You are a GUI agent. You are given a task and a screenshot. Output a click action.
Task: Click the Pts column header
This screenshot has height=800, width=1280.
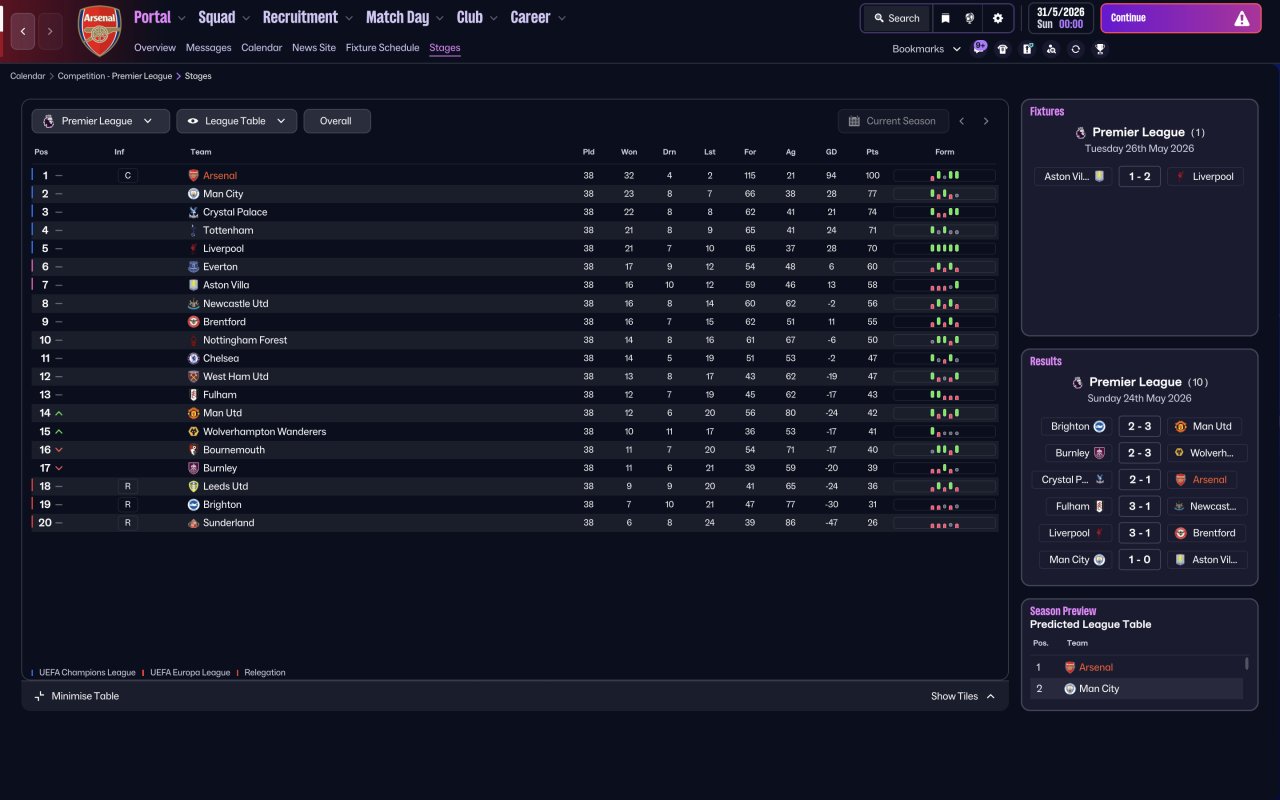click(872, 152)
